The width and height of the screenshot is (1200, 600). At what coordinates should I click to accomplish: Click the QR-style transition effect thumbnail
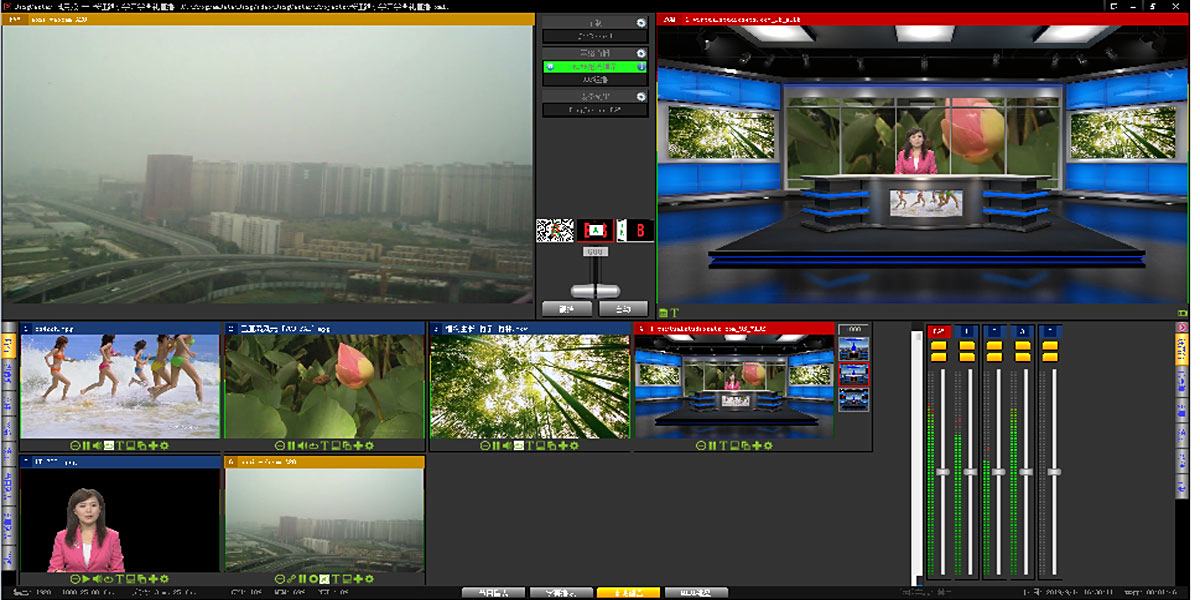554,231
